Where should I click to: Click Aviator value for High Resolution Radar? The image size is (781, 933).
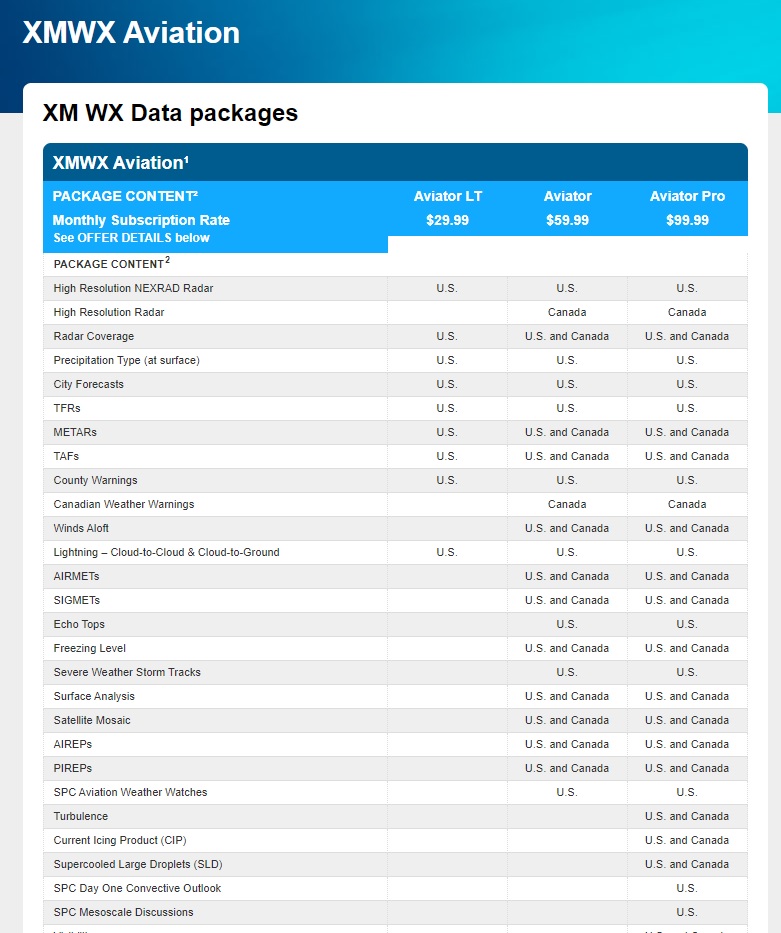pos(567,312)
